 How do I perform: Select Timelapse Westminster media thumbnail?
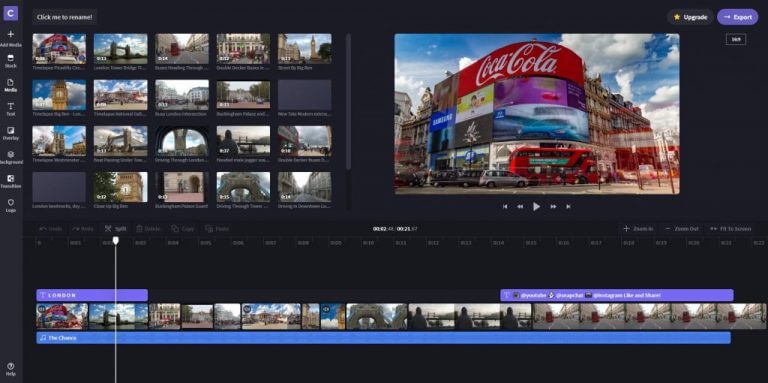(x=59, y=141)
